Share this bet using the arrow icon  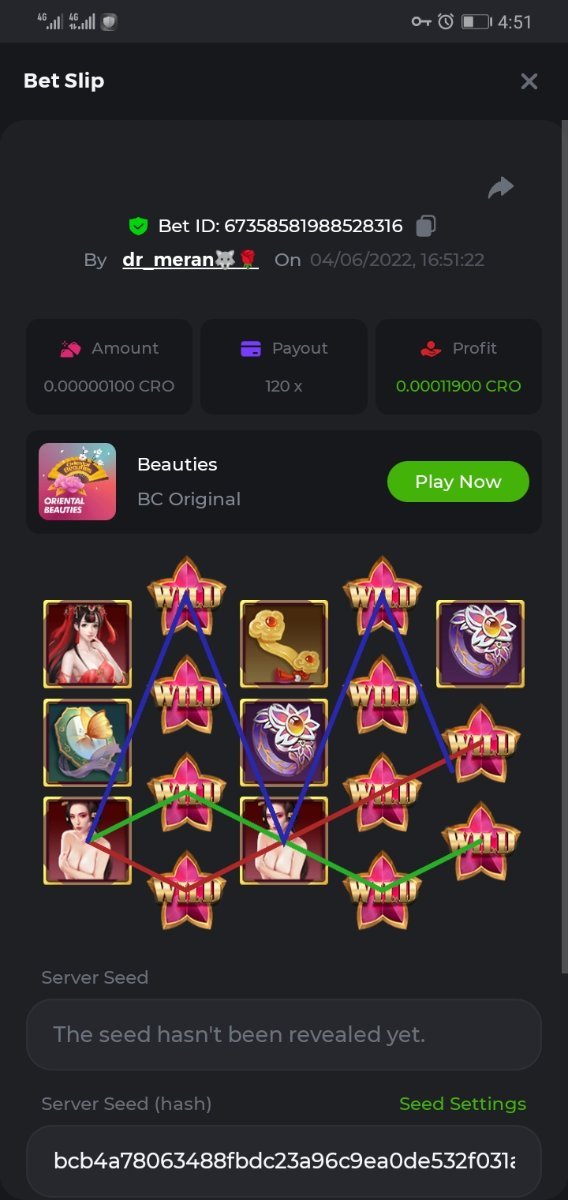pos(501,187)
